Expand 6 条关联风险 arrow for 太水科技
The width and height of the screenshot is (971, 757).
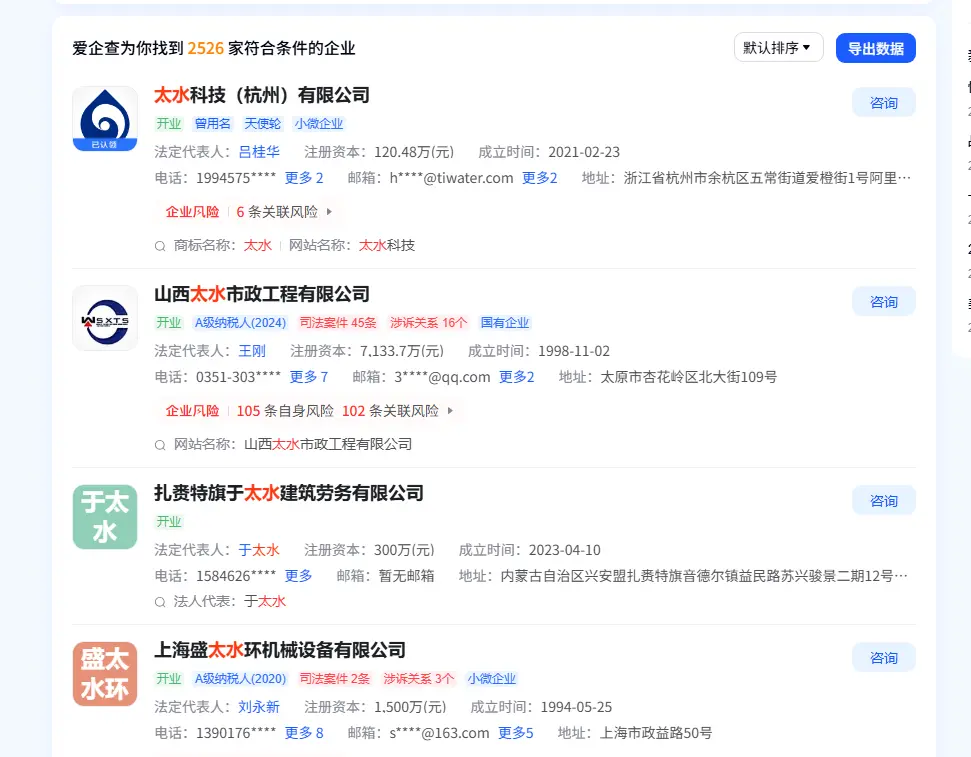point(329,212)
